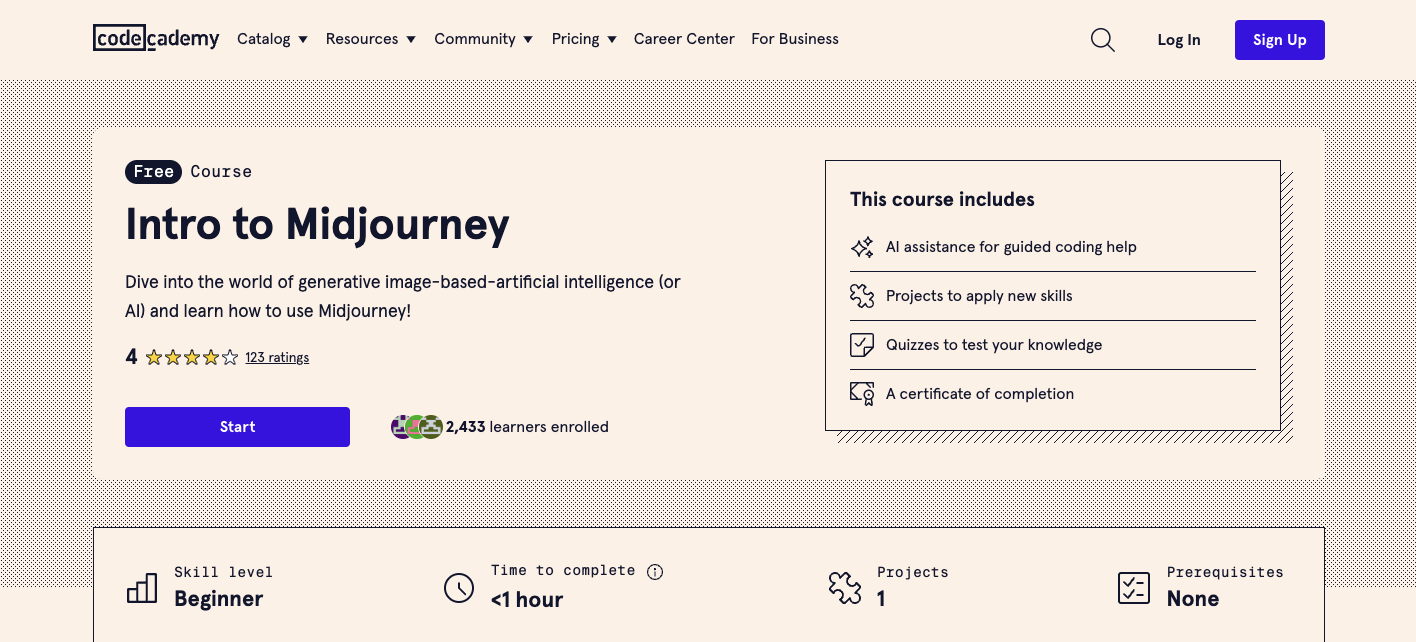Image resolution: width=1416 pixels, height=642 pixels.
Task: Click the certificate of completion icon
Action: pyautogui.click(x=862, y=393)
